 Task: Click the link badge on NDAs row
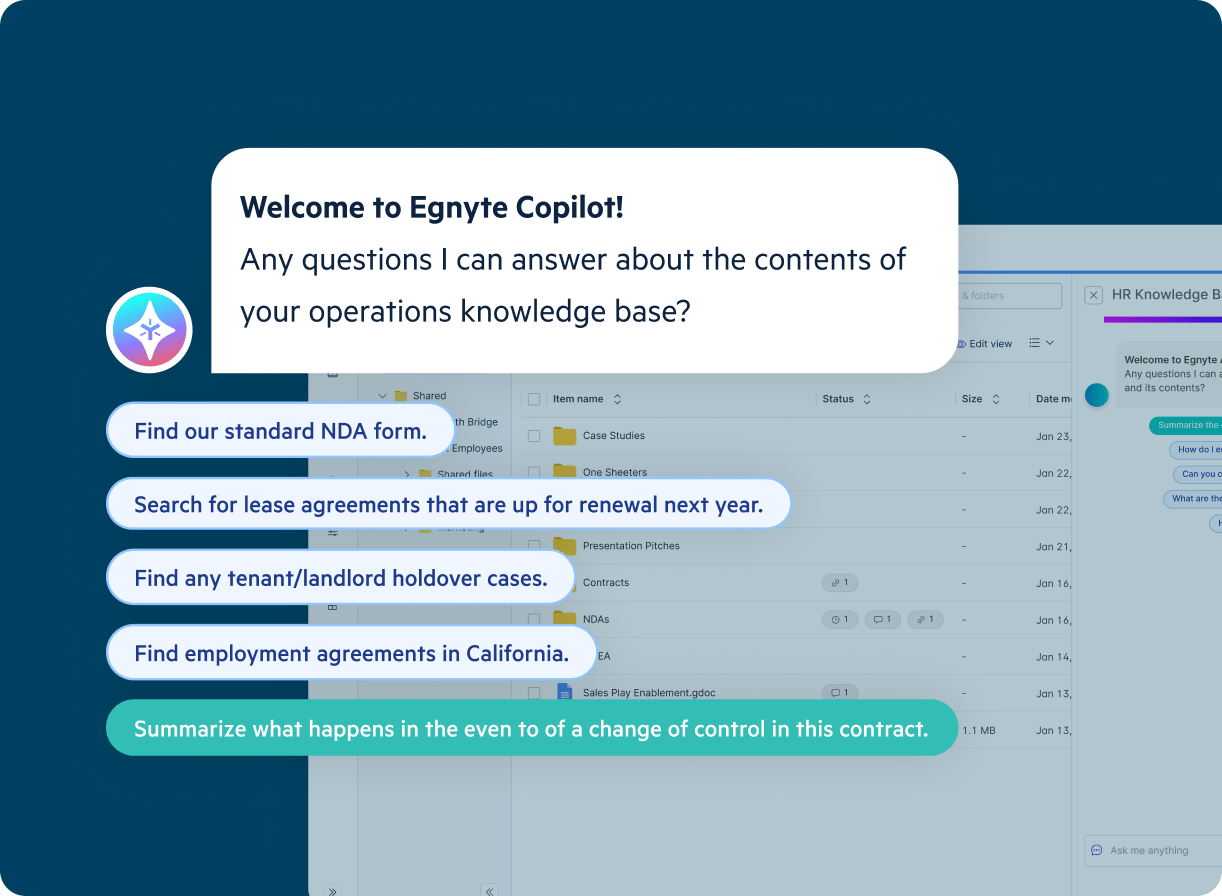pyautogui.click(x=926, y=619)
